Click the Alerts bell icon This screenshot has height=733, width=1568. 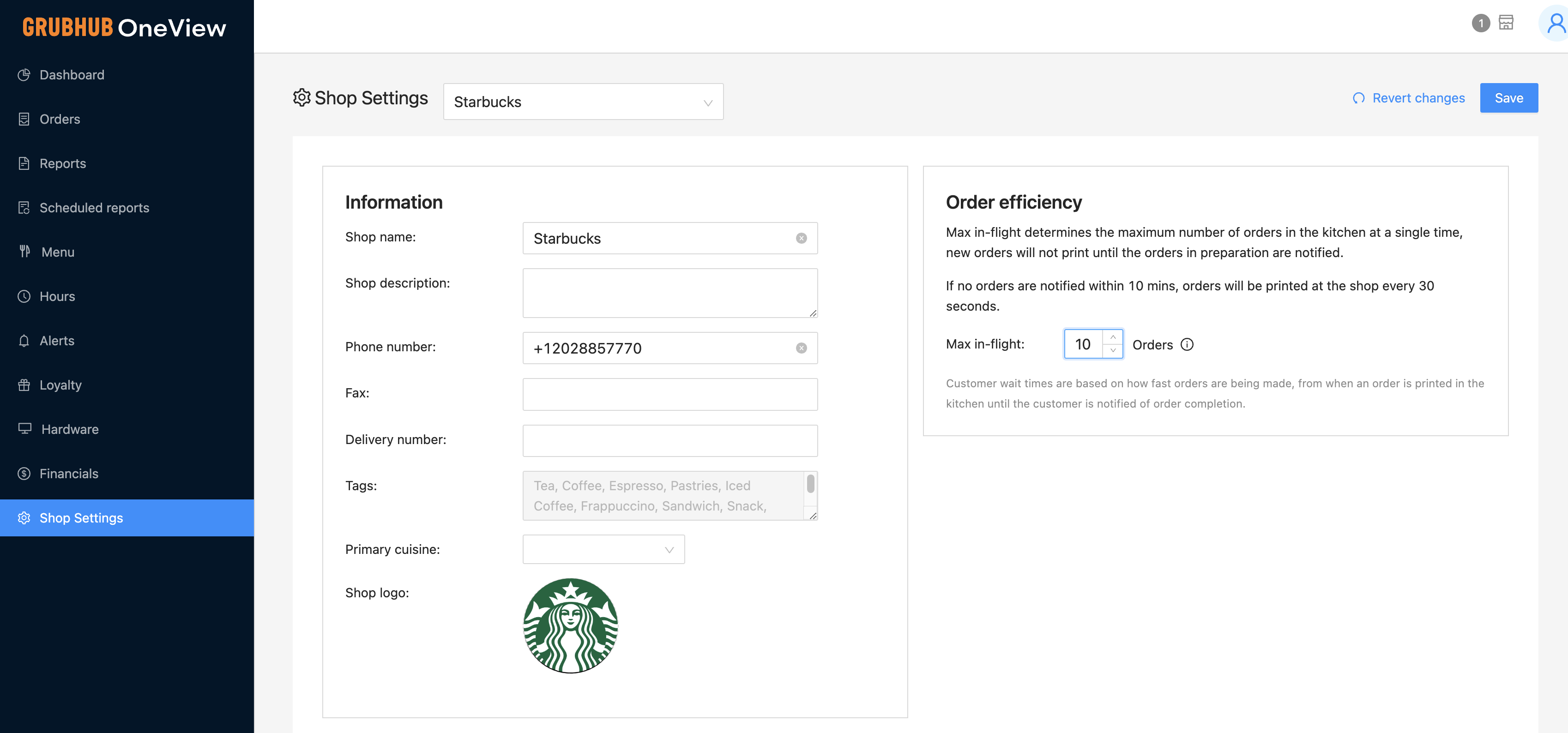(24, 341)
